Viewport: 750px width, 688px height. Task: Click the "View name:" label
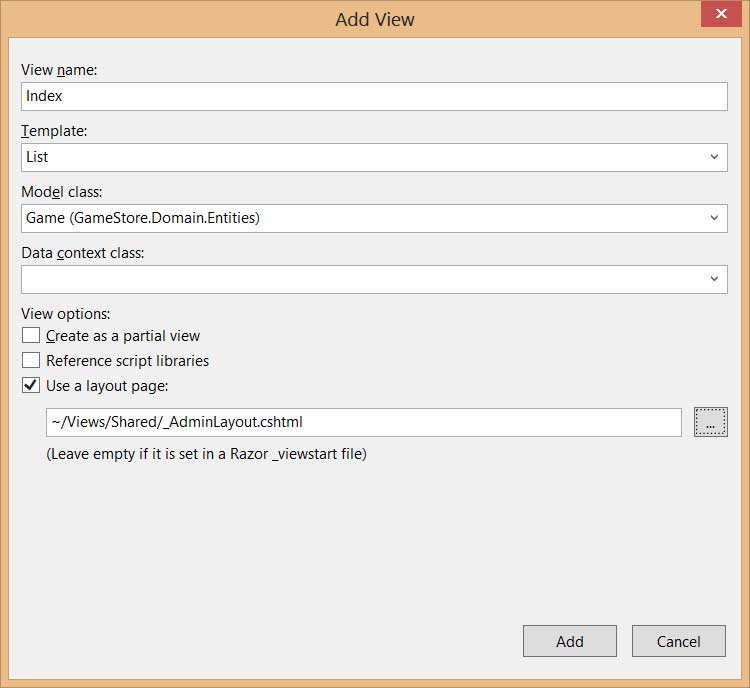[x=59, y=70]
